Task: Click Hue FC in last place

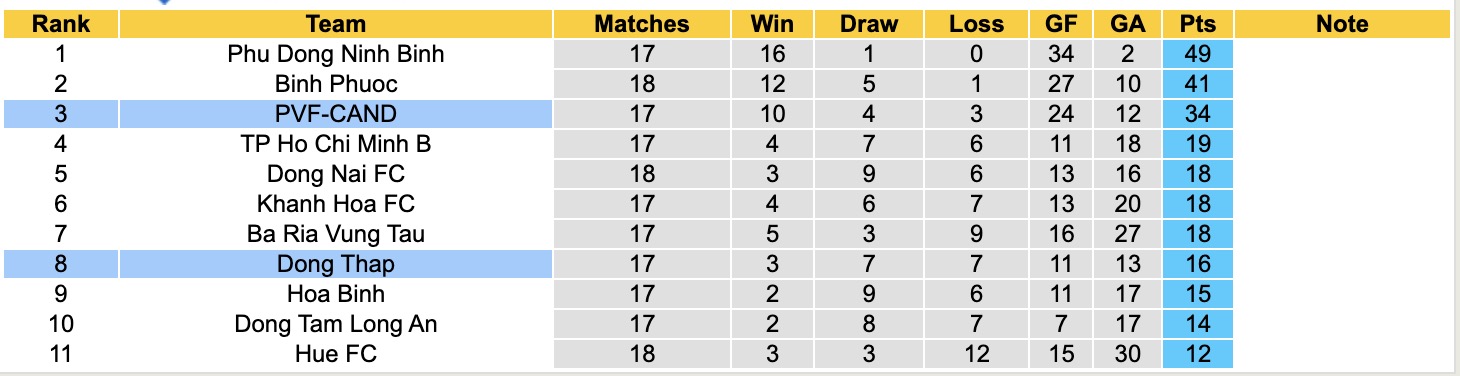Action: [x=336, y=354]
